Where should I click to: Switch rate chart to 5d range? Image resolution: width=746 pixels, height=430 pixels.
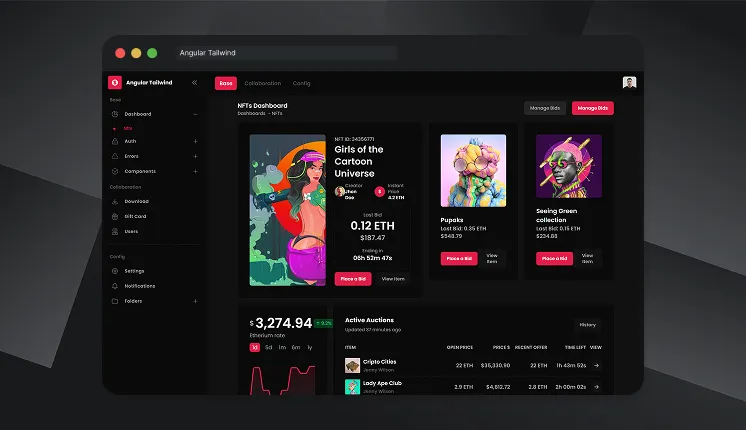(268, 347)
